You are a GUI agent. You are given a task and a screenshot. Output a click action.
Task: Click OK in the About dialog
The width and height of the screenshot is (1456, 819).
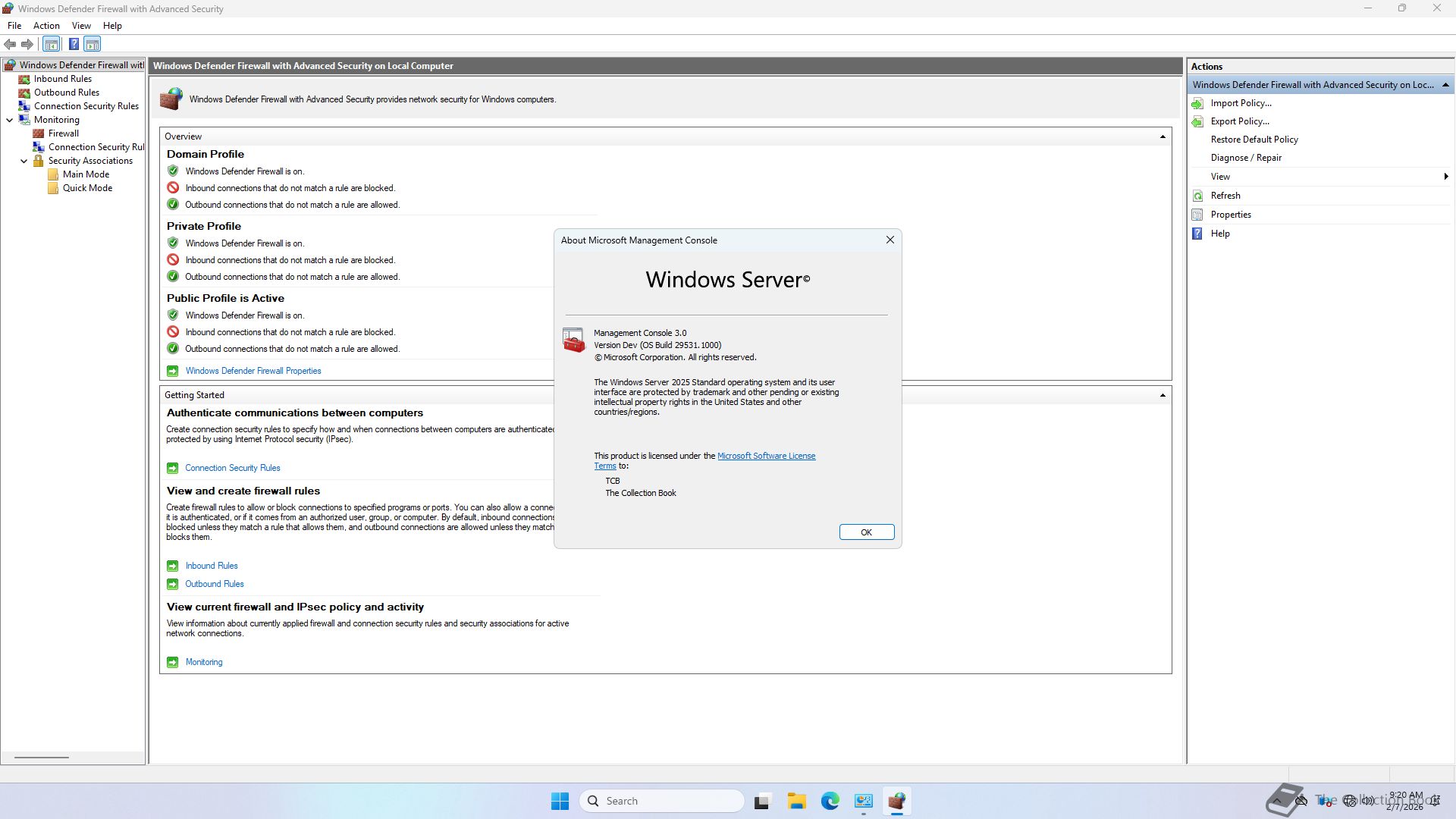[866, 532]
